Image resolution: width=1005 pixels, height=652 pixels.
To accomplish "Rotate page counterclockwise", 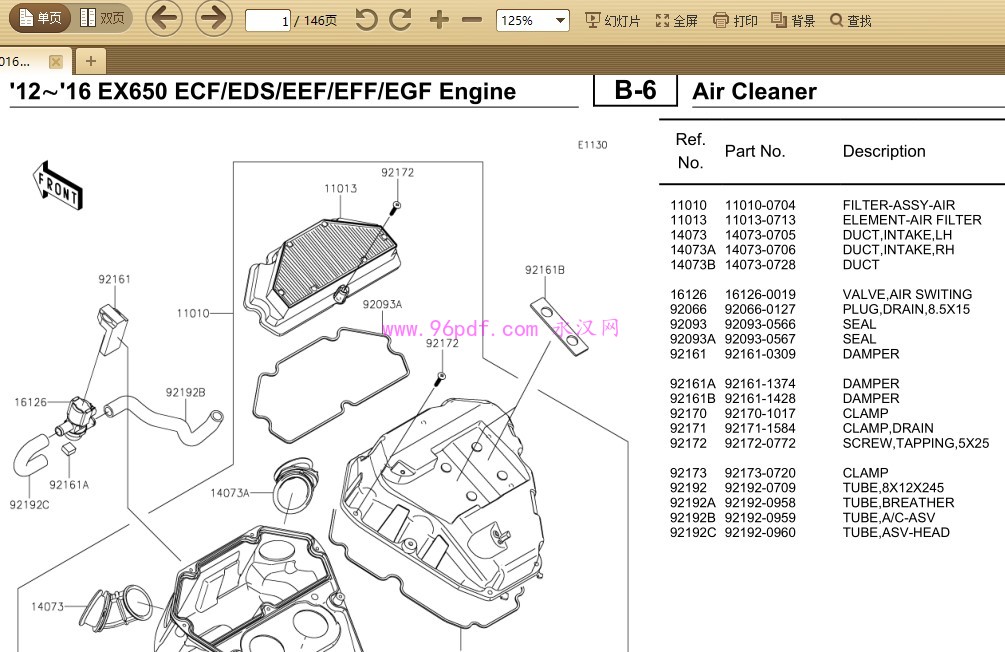I will click(366, 20).
